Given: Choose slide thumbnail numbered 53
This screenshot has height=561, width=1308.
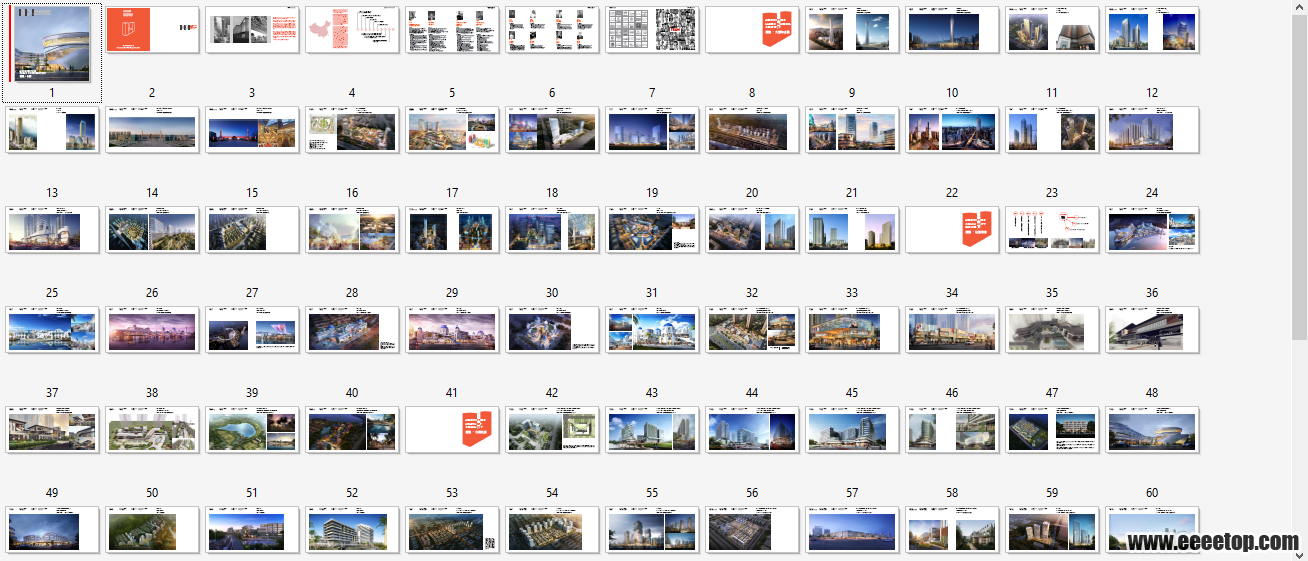Looking at the screenshot, I should (x=452, y=430).
